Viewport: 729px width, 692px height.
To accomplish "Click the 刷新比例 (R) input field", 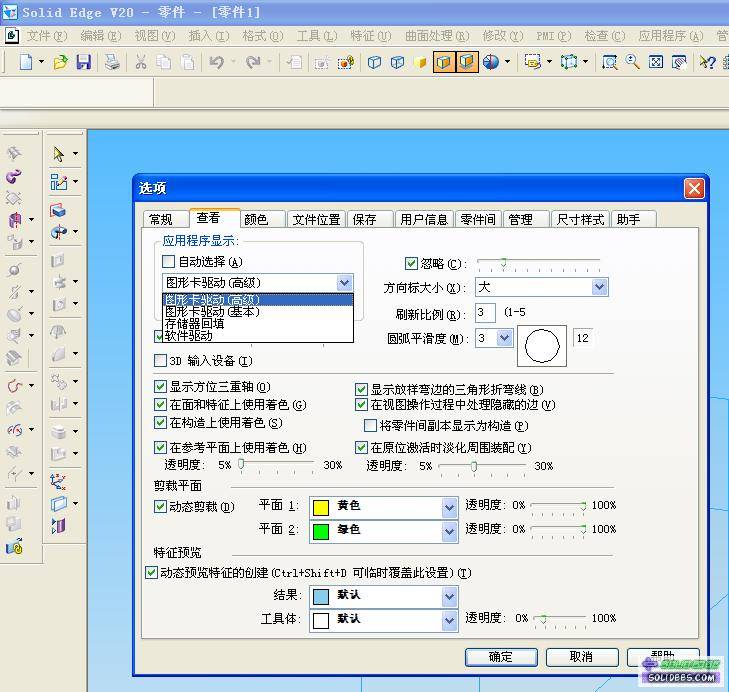I will tap(485, 313).
